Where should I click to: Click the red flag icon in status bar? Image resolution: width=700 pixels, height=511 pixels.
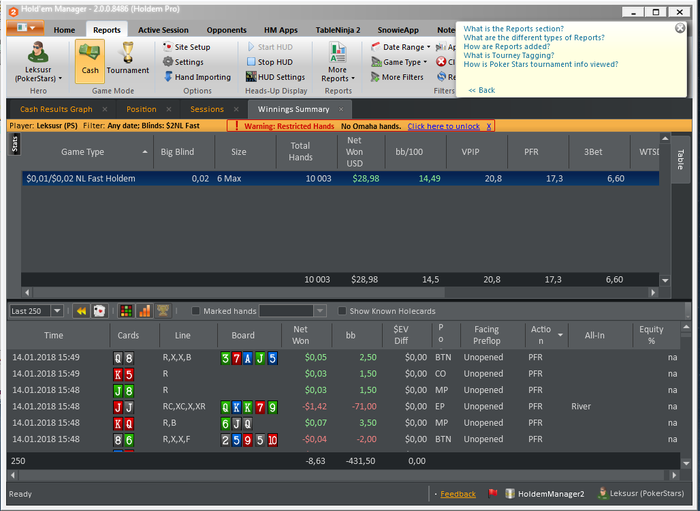[x=492, y=494]
